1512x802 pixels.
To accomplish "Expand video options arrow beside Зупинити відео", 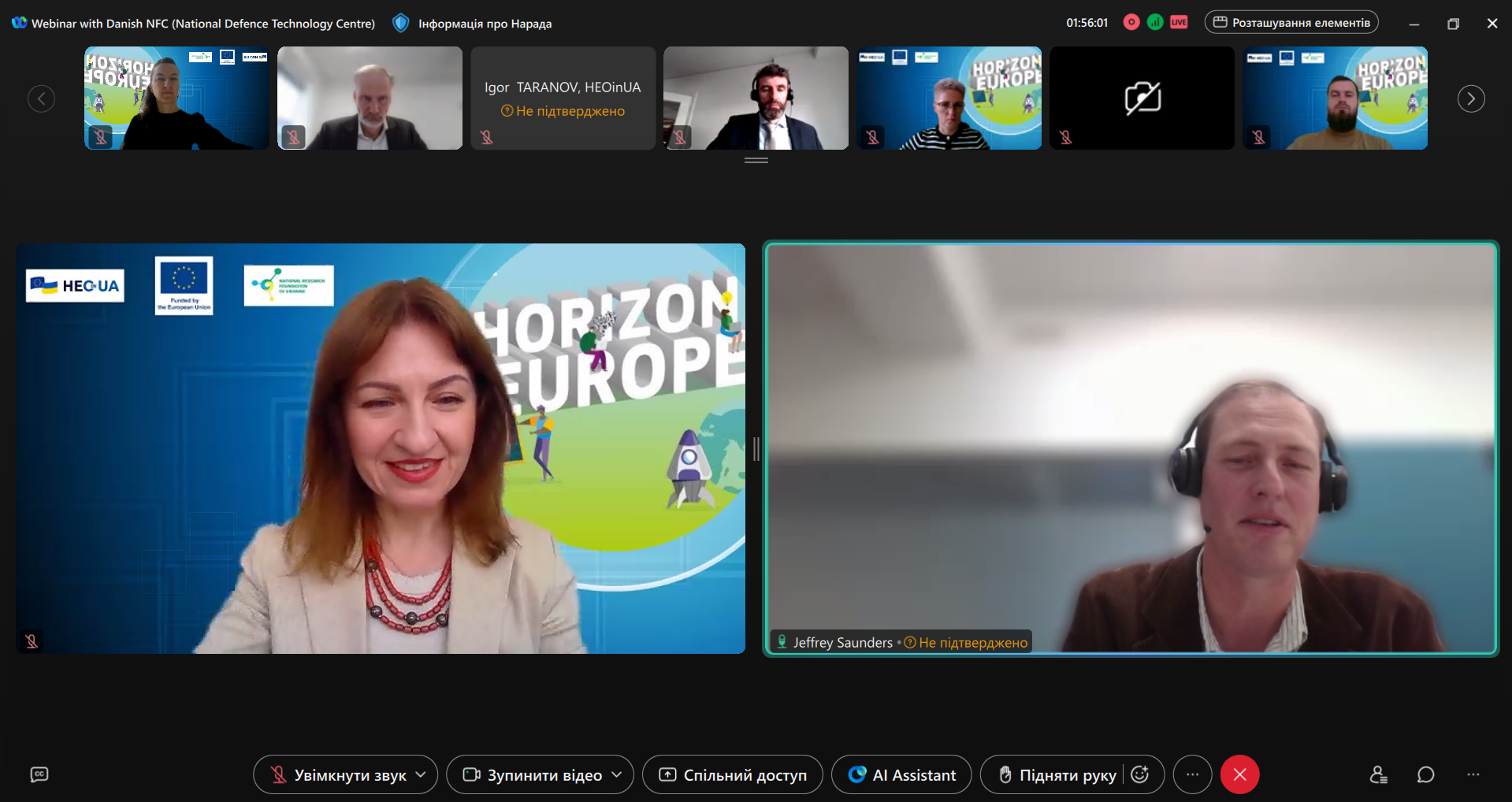I will [x=617, y=775].
